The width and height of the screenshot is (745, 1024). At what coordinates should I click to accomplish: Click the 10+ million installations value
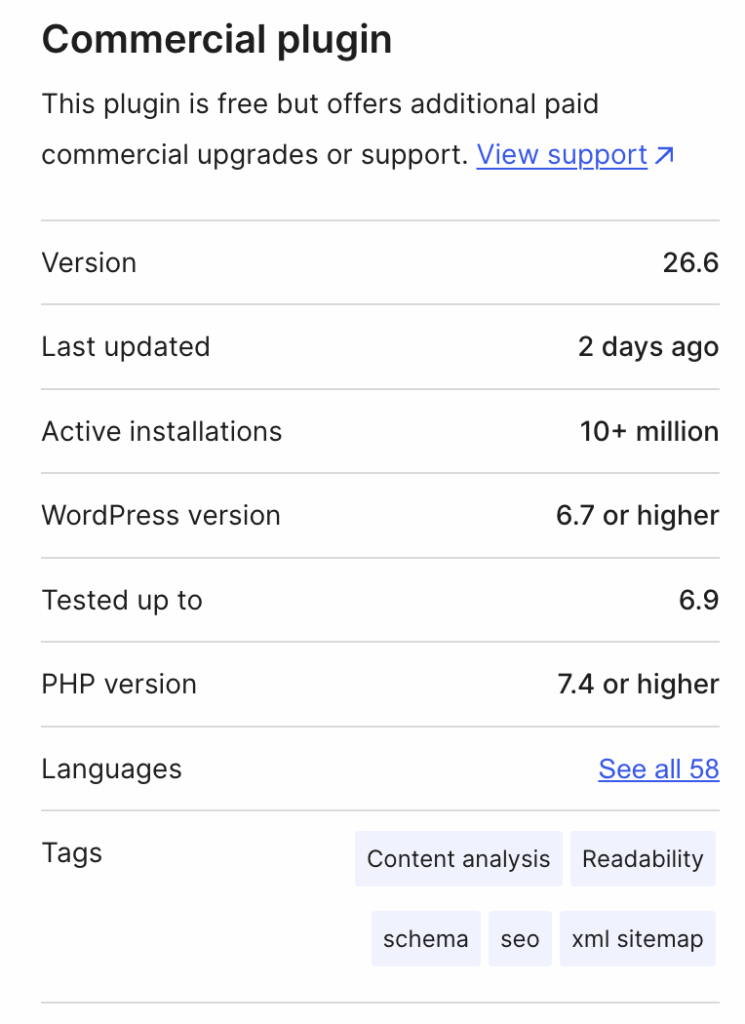click(x=649, y=432)
